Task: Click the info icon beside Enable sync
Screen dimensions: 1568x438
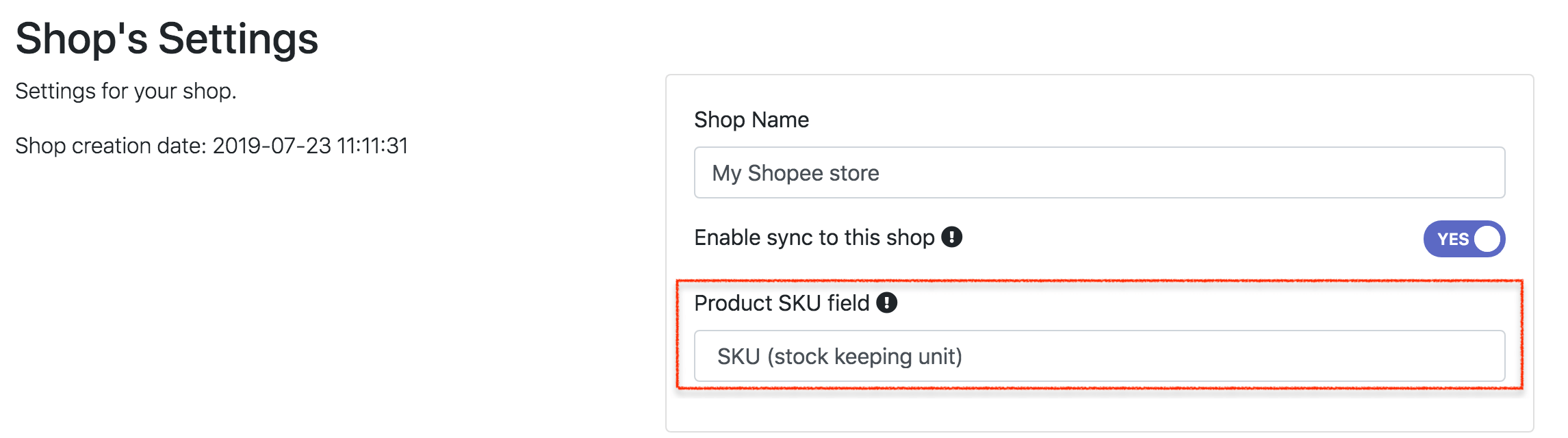Action: tap(951, 237)
